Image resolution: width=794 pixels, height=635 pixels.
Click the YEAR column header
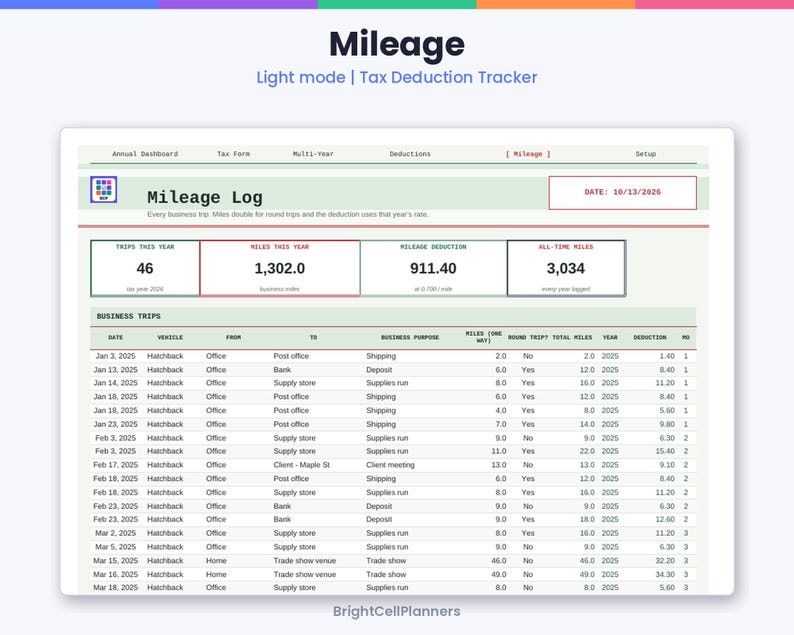[610, 337]
